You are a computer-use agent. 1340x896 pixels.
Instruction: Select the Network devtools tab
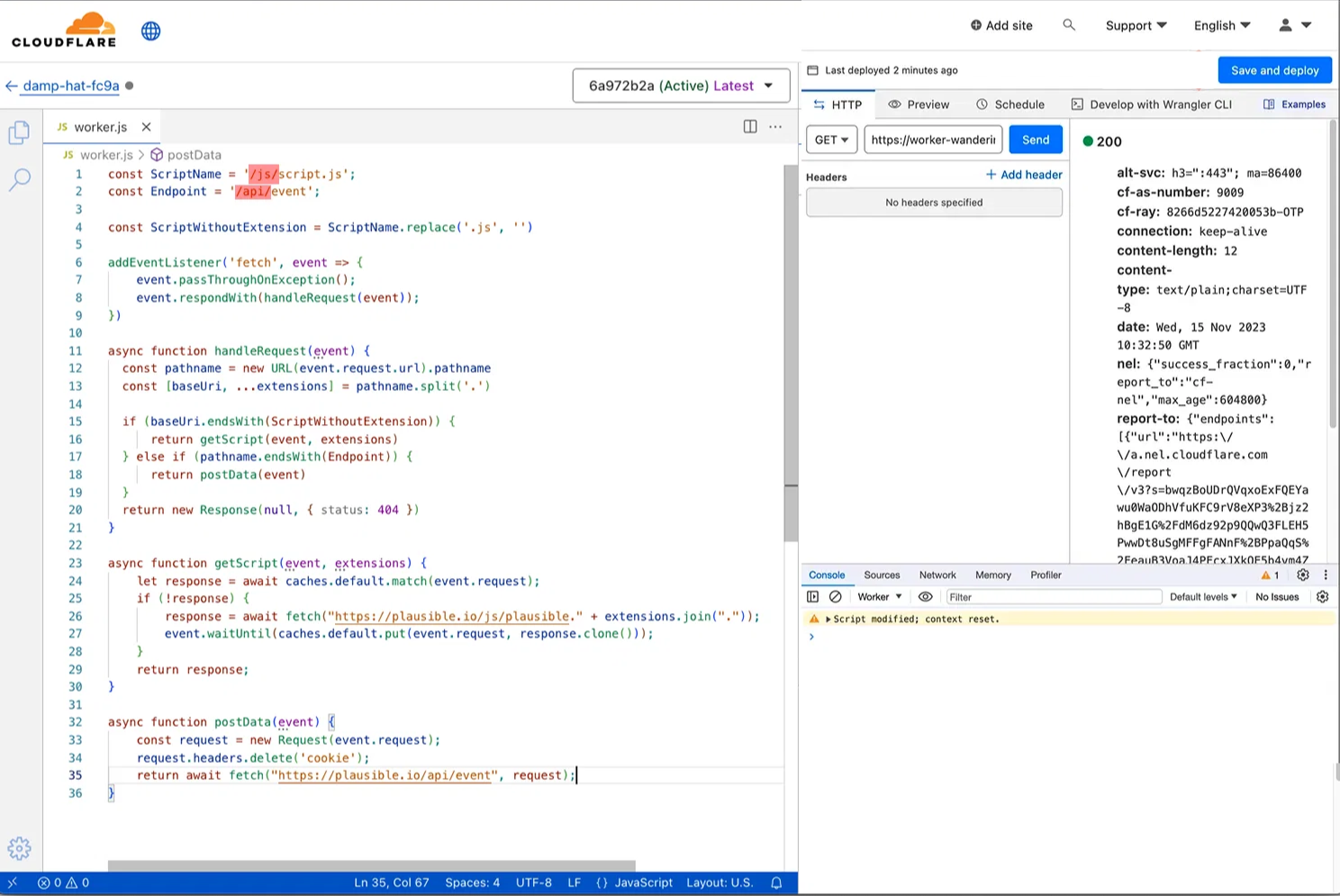click(x=937, y=575)
